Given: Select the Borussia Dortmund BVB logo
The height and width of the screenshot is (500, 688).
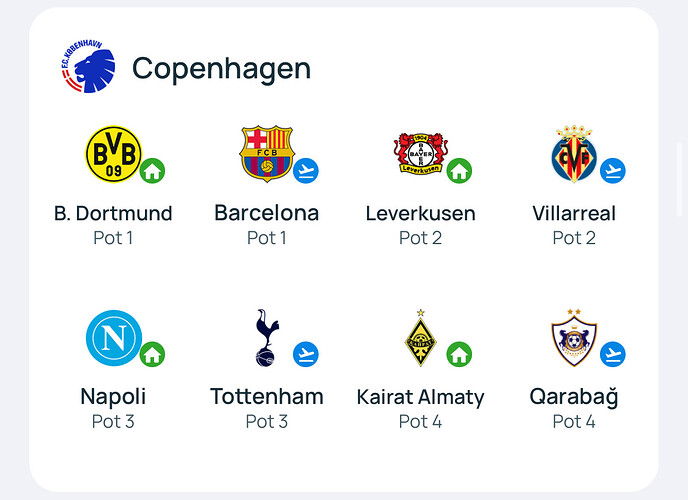Looking at the screenshot, I should point(114,154).
